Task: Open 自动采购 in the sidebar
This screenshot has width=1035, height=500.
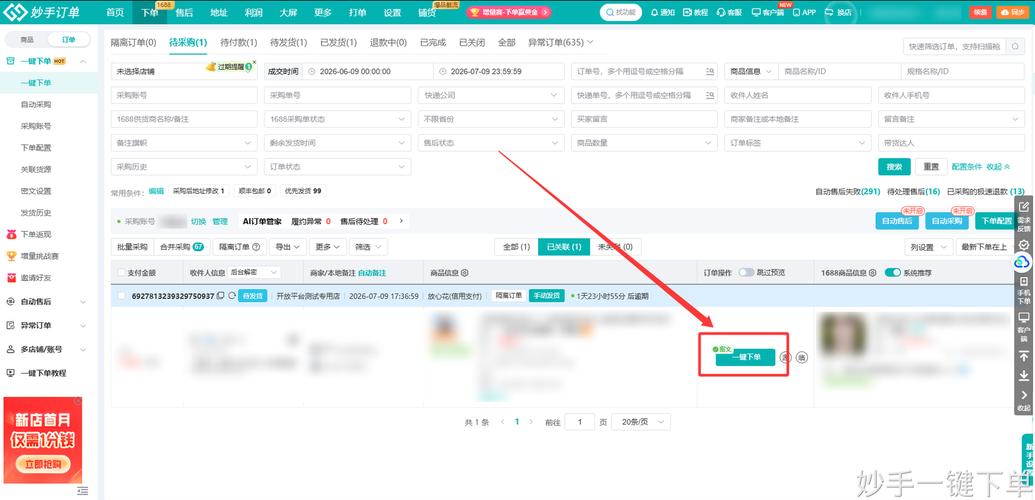Action: pos(36,104)
